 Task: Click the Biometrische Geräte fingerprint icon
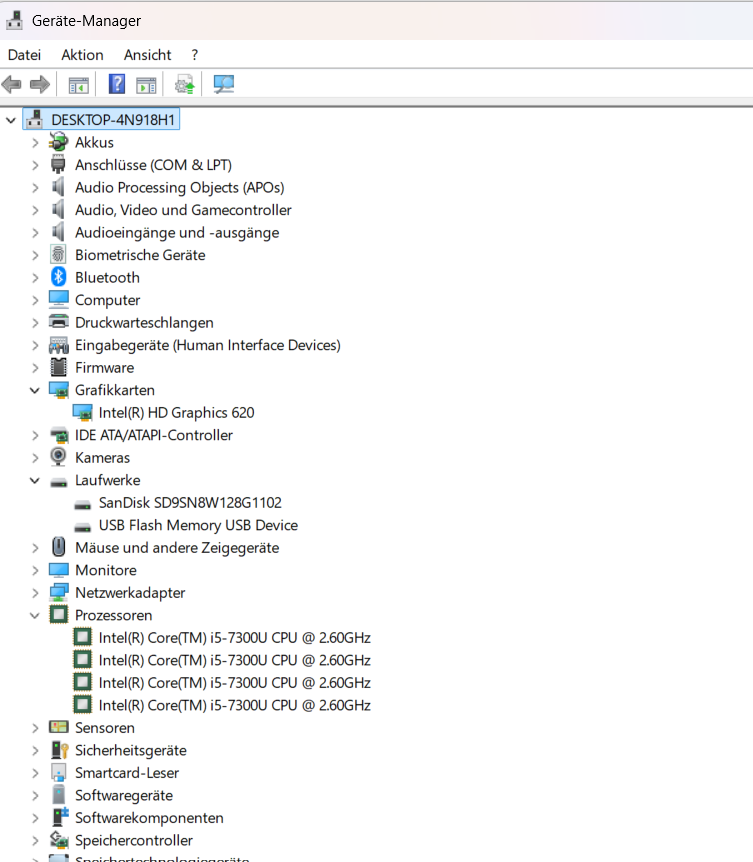(x=58, y=255)
